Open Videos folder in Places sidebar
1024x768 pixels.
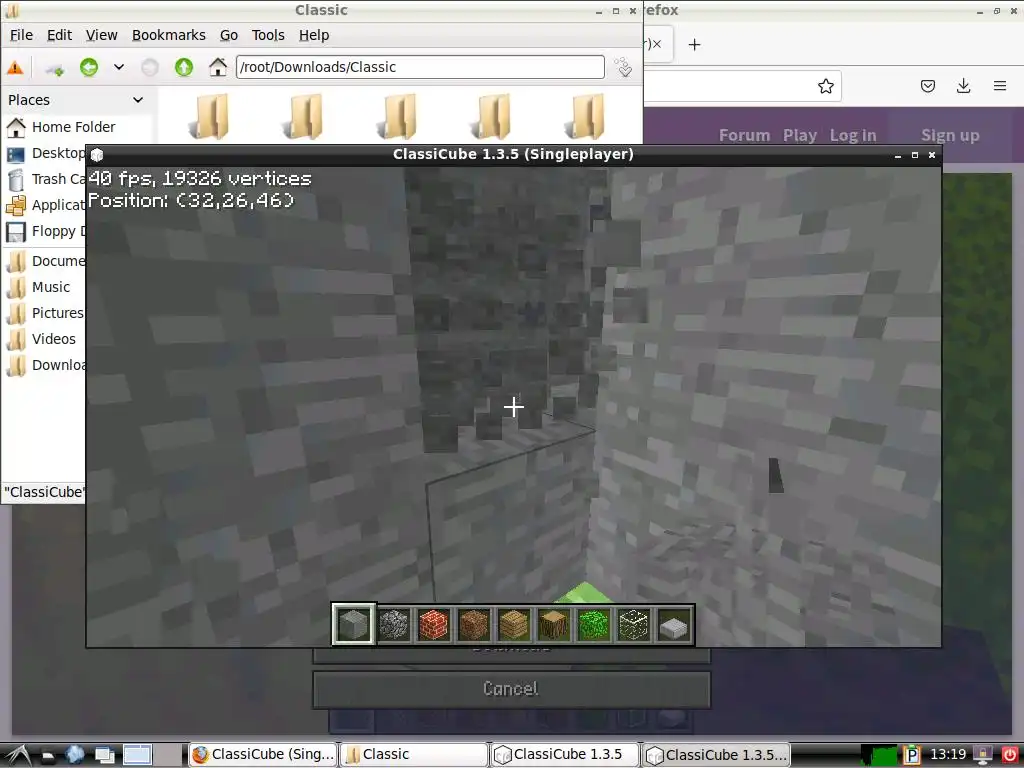pos(42,339)
